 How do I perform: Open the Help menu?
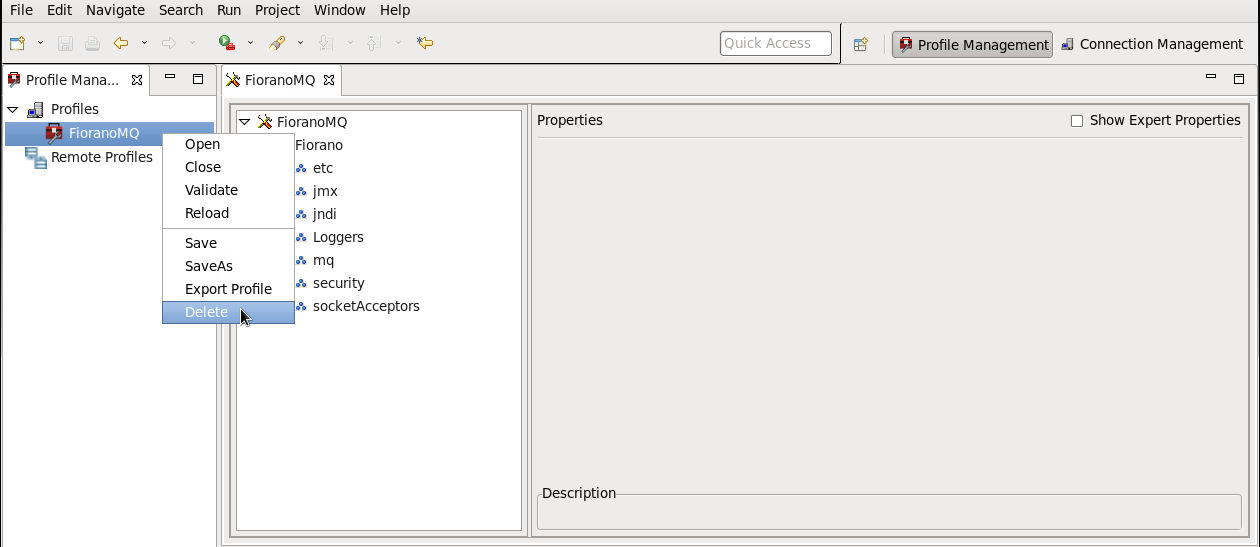[395, 10]
